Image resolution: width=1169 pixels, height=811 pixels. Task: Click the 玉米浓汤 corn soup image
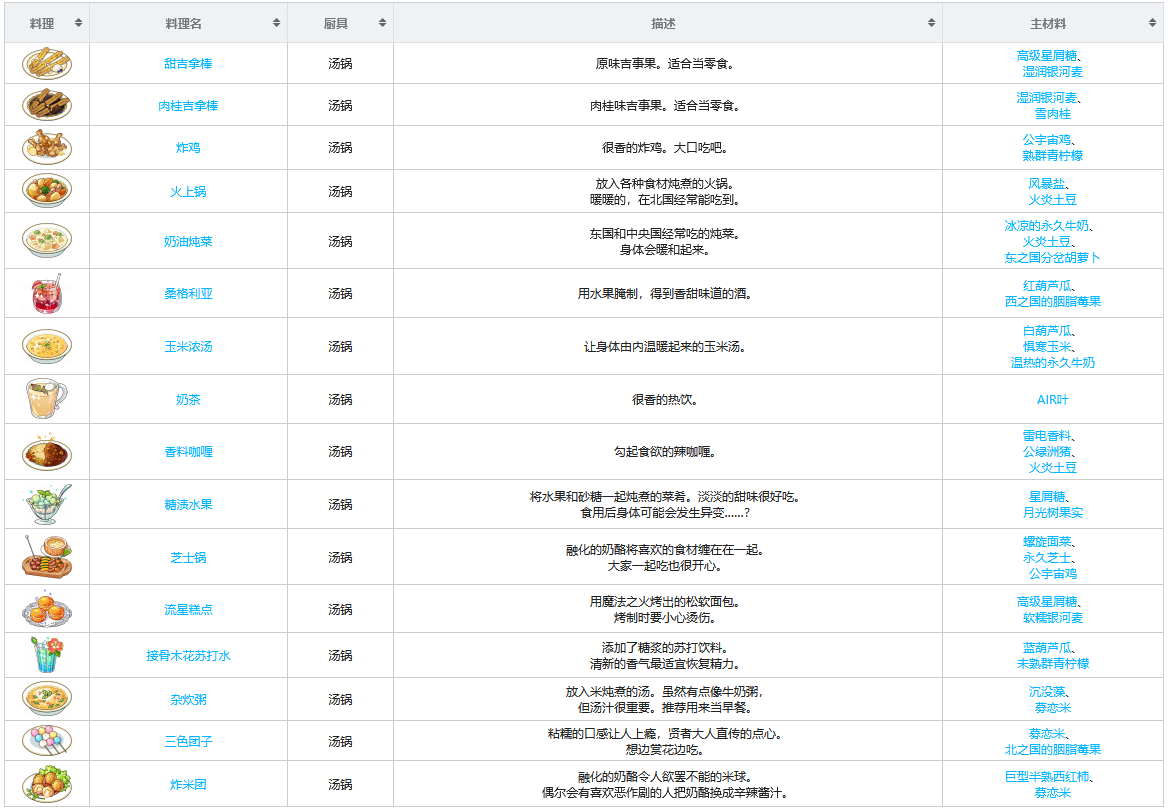[x=47, y=346]
